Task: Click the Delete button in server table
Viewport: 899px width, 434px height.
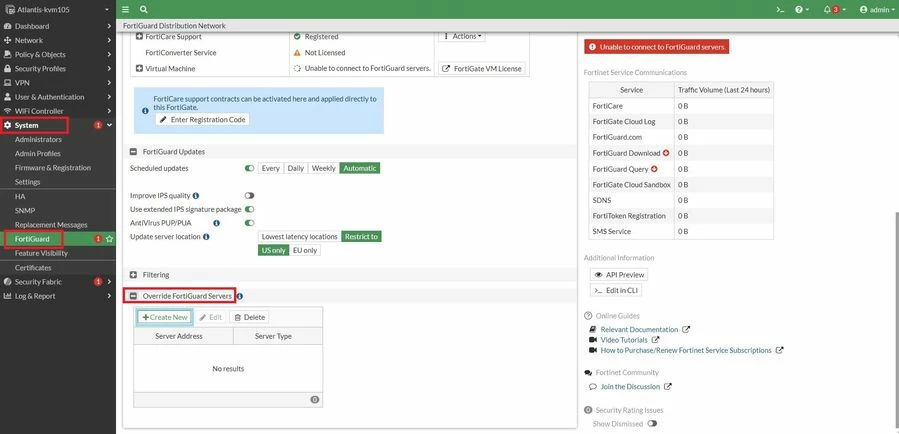Action: tap(249, 317)
